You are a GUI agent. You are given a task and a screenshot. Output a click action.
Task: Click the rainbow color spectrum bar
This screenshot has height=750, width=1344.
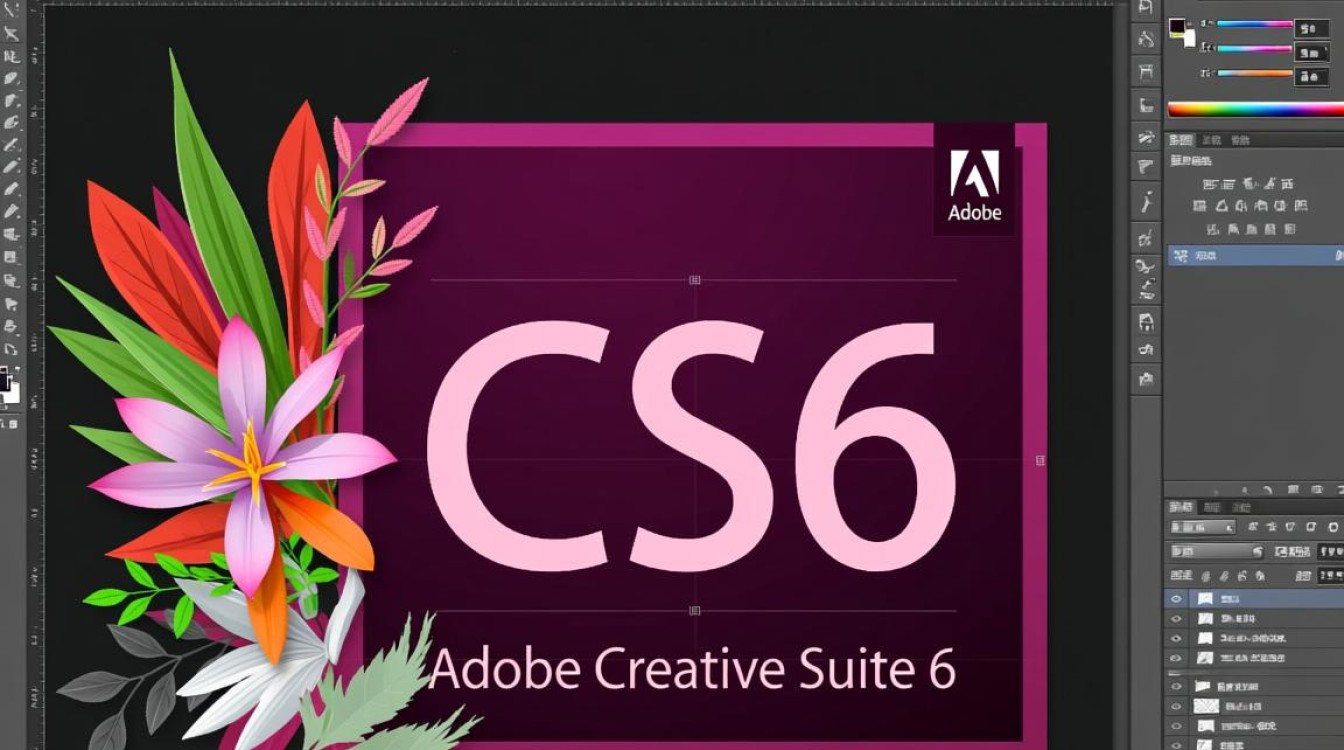click(x=1255, y=109)
